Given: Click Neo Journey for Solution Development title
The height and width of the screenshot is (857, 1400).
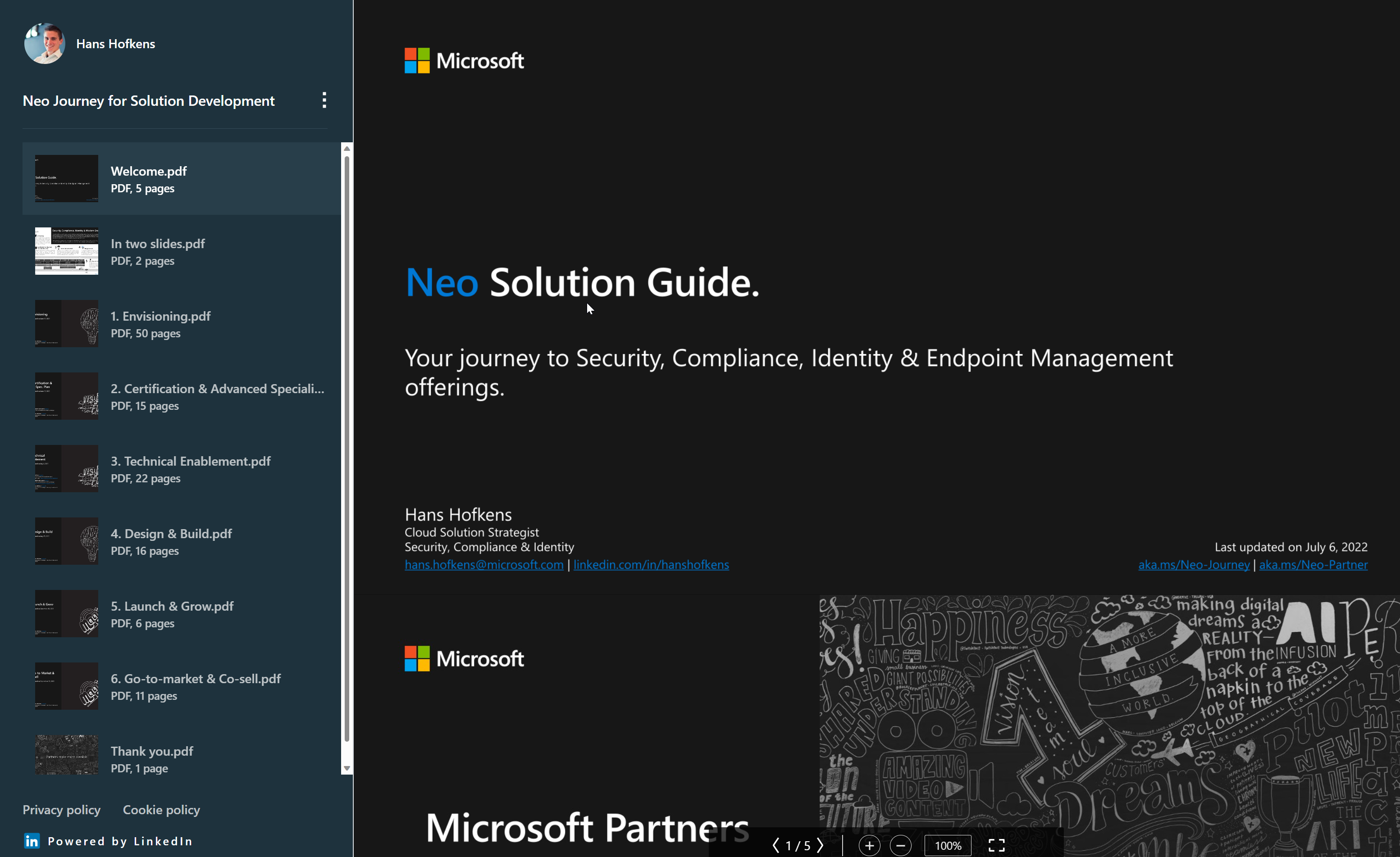Looking at the screenshot, I should point(149,101).
